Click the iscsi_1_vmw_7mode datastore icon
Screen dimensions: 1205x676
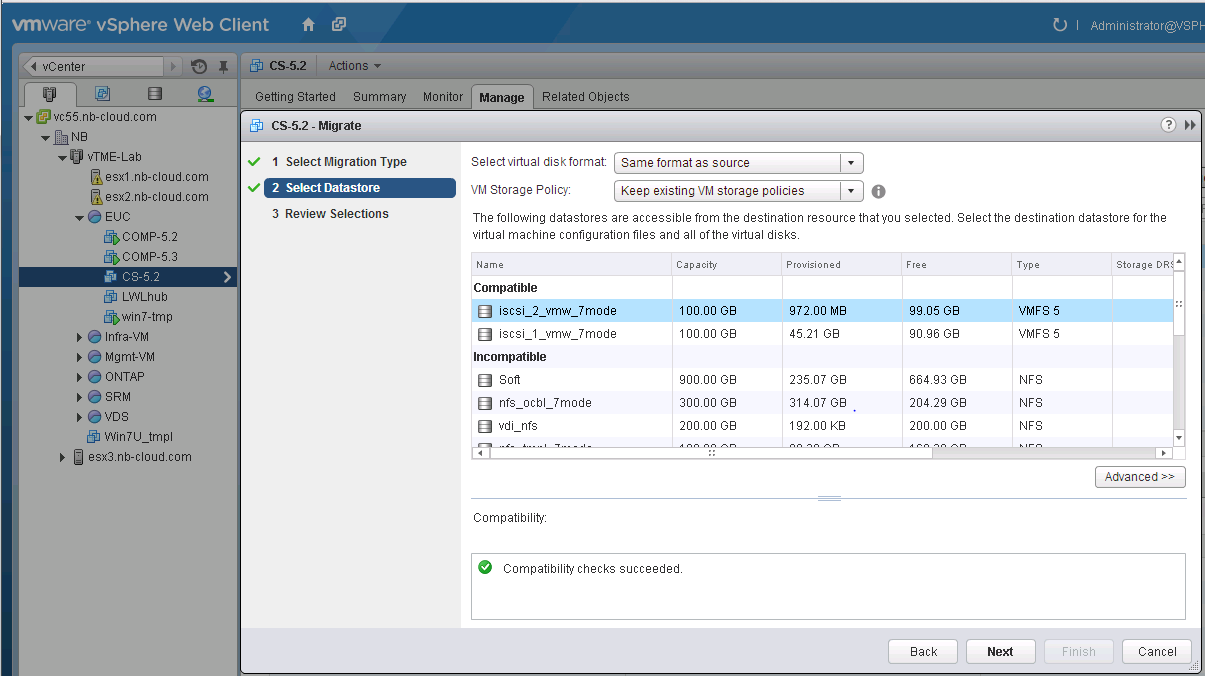pyautogui.click(x=485, y=334)
